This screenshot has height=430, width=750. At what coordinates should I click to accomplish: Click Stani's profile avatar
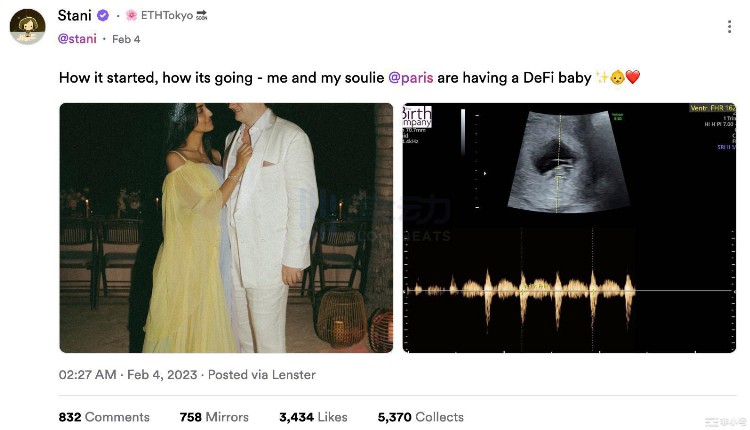pos(27,27)
